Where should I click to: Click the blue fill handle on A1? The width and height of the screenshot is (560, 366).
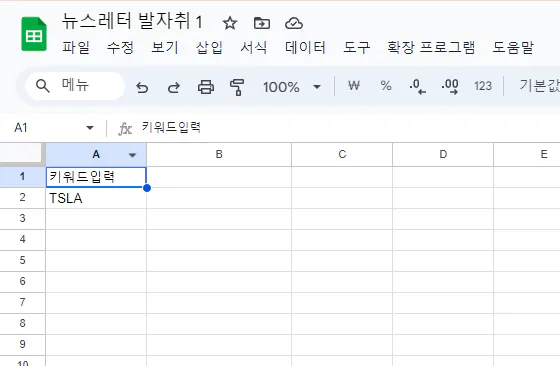coord(147,188)
